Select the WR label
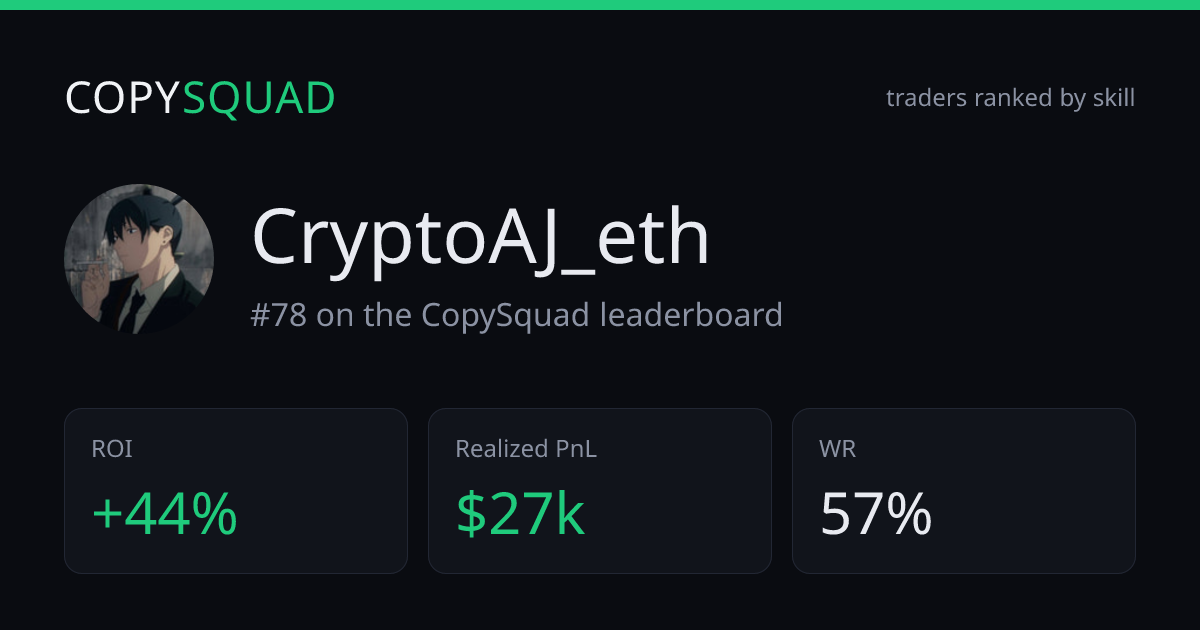Viewport: 1200px width, 630px height. click(x=838, y=450)
